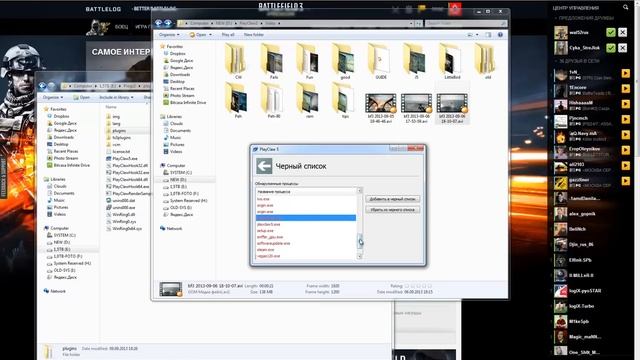Accept friend request from Cyka_StreJlok
The height and width of the screenshot is (360, 640).
point(611,48)
